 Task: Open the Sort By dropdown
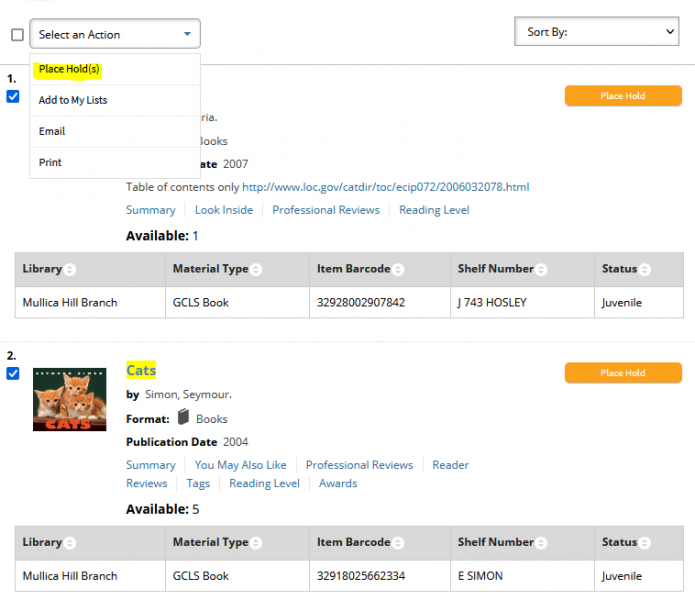coord(596,32)
